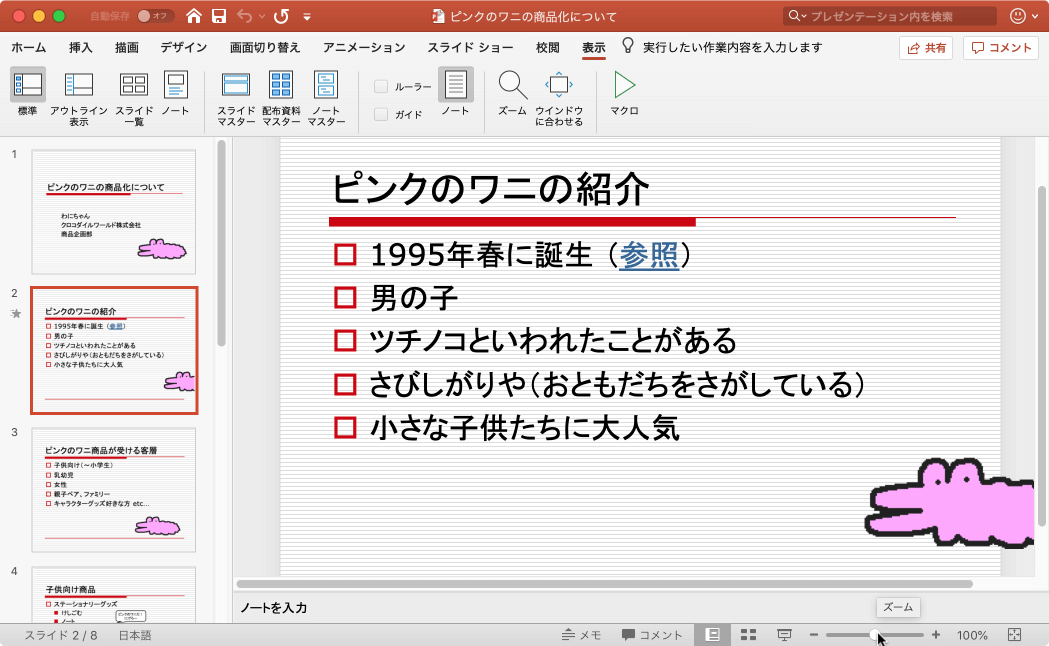
Task: Click the 参照 hyperlink on the slide
Action: click(648, 255)
